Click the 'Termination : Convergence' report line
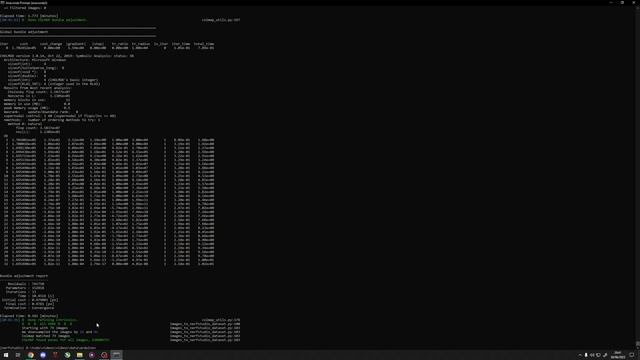640x360 pixels. point(29,308)
